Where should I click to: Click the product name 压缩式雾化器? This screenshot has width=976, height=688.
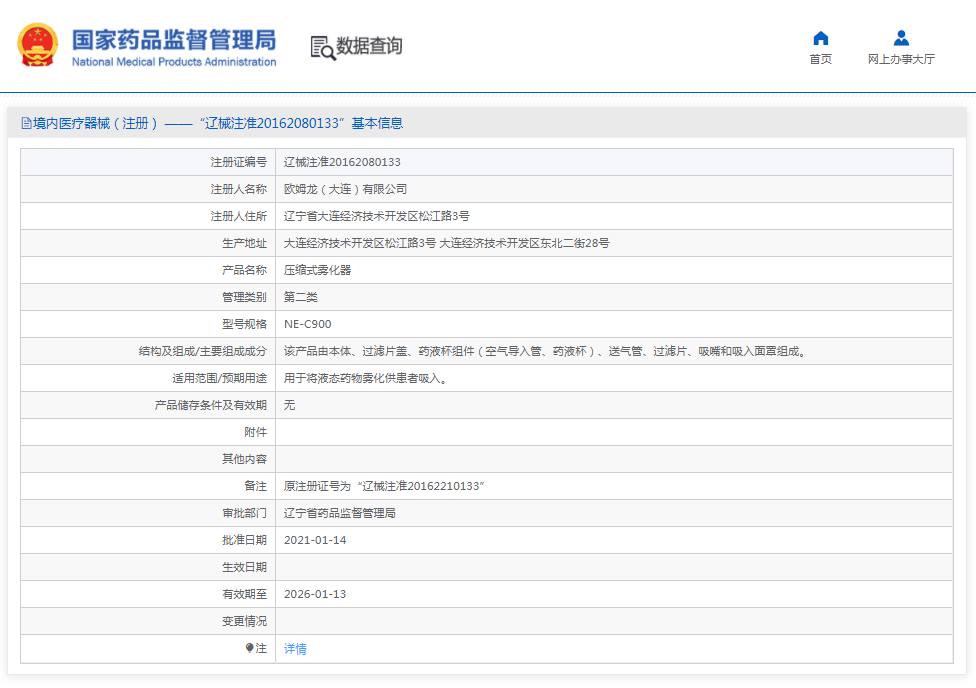pyautogui.click(x=317, y=270)
